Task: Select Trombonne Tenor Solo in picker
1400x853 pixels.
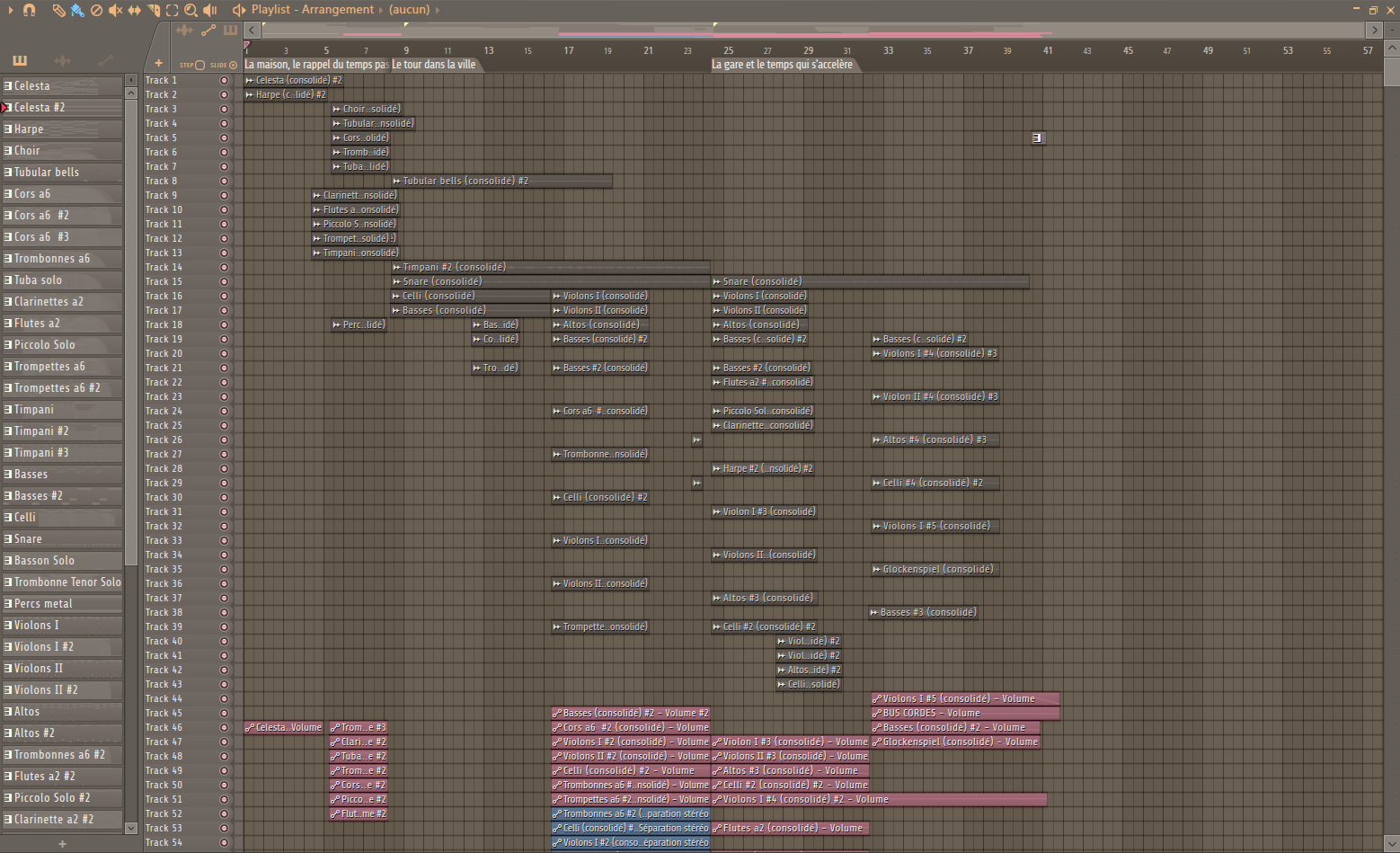Action: pyautogui.click(x=62, y=582)
